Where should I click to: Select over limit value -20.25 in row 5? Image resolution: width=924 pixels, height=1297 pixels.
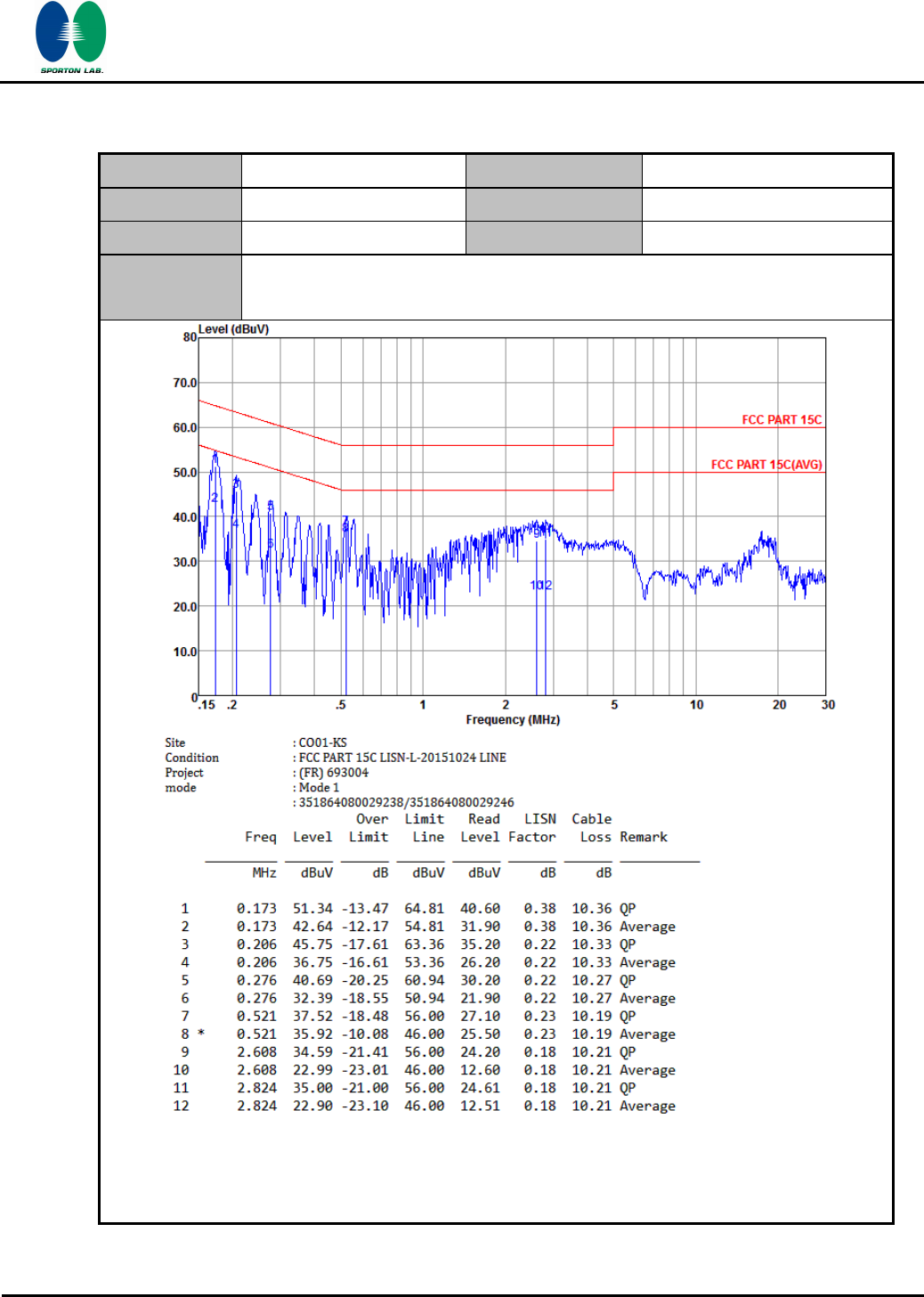[365, 980]
